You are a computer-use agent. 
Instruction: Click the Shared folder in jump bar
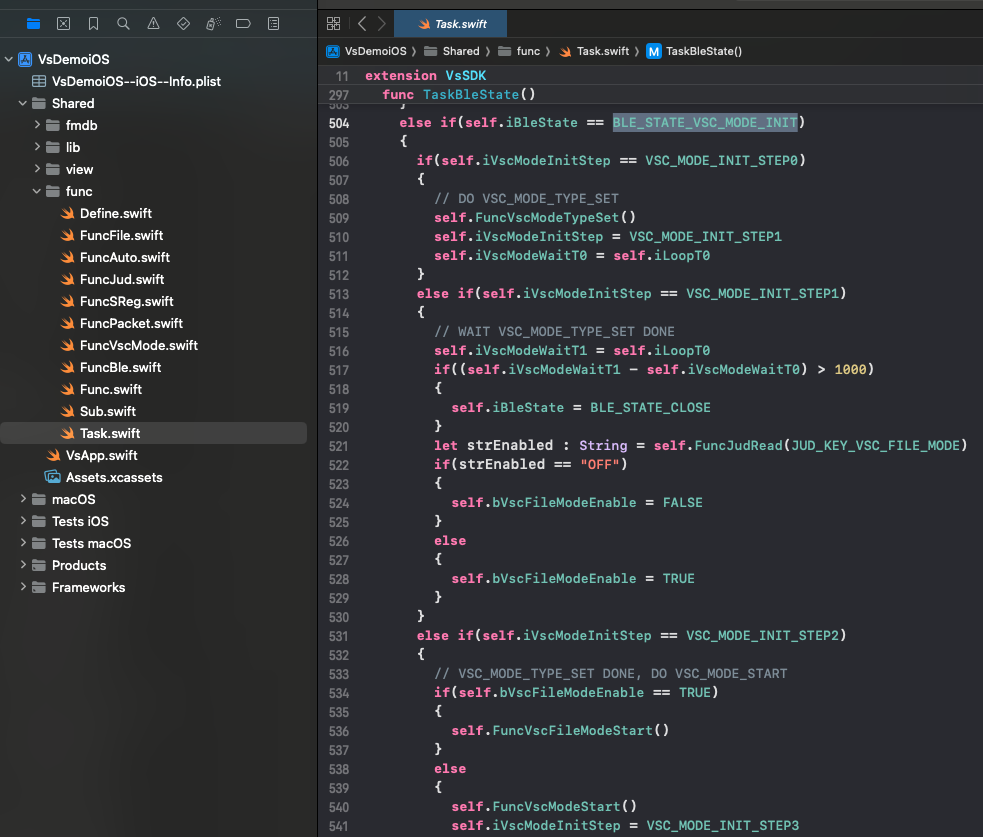click(461, 51)
